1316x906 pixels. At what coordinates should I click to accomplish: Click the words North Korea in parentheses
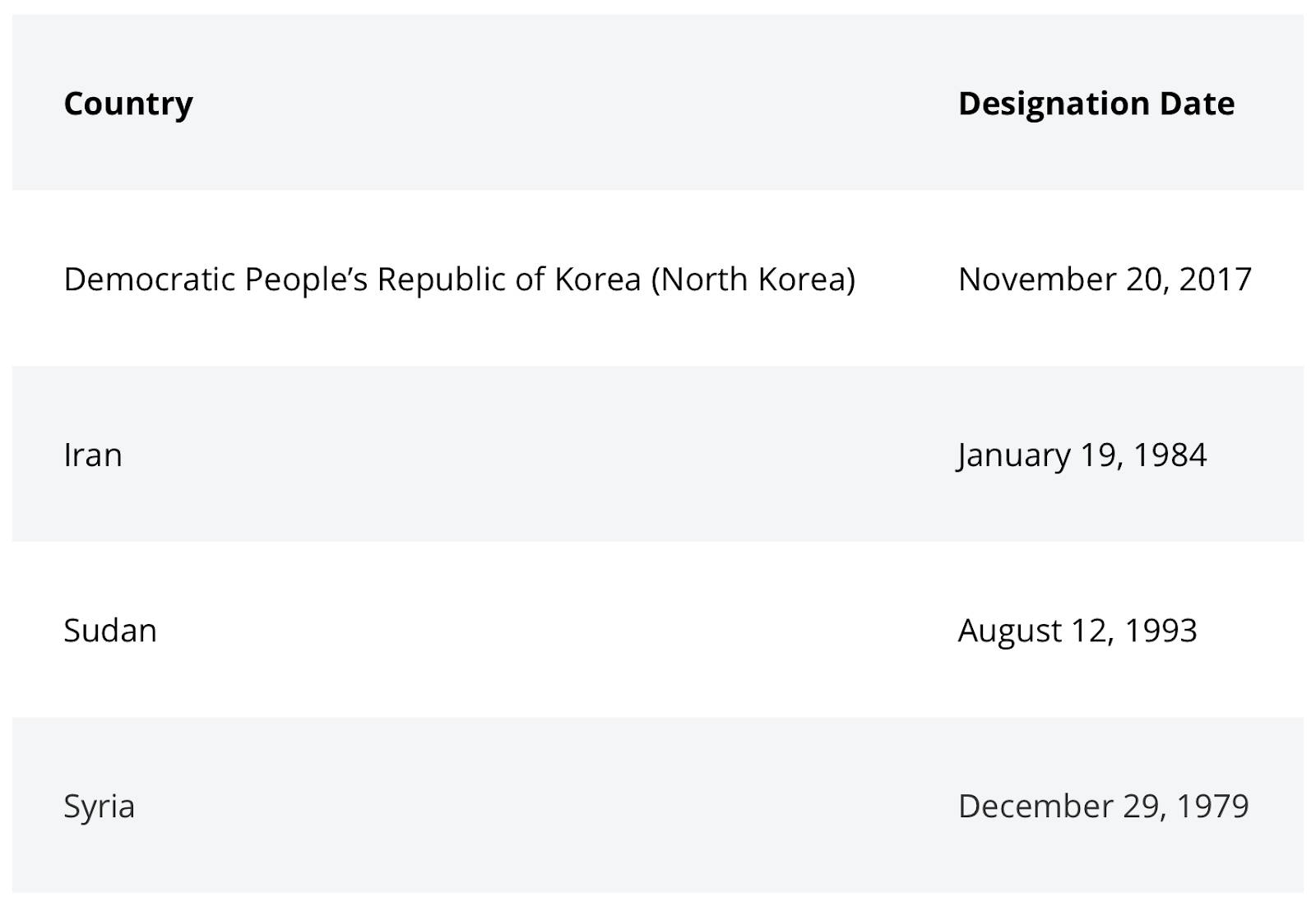coord(753,280)
